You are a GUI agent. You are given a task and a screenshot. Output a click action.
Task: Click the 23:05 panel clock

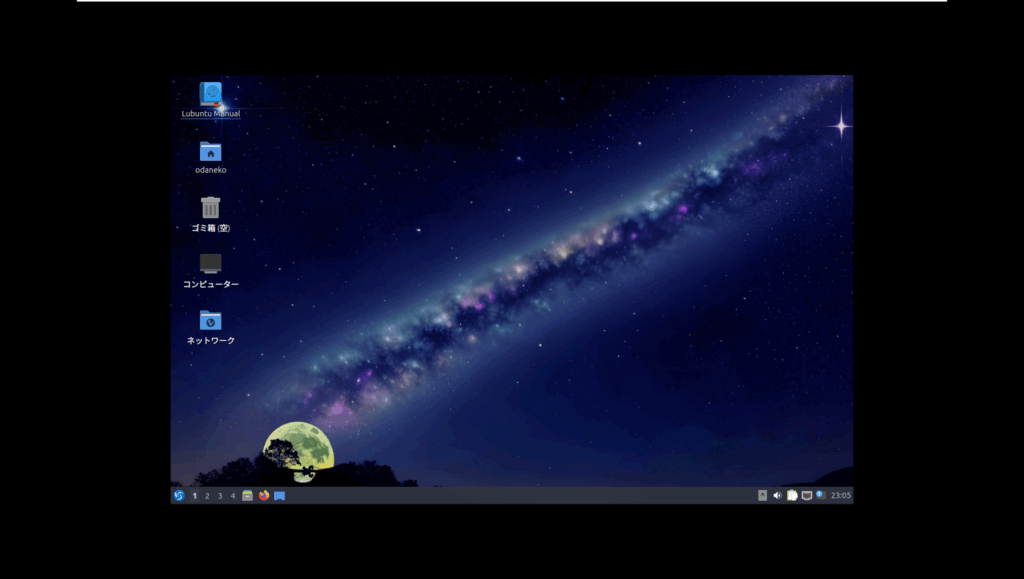(840, 495)
